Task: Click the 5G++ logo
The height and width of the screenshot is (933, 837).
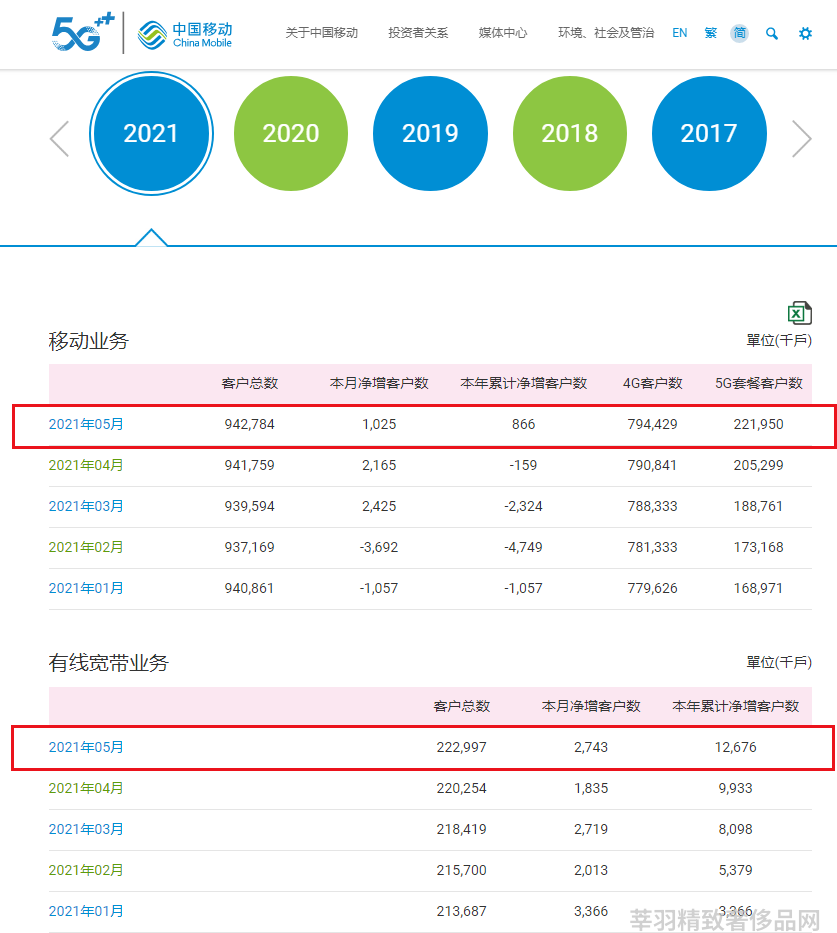Action: 83,33
